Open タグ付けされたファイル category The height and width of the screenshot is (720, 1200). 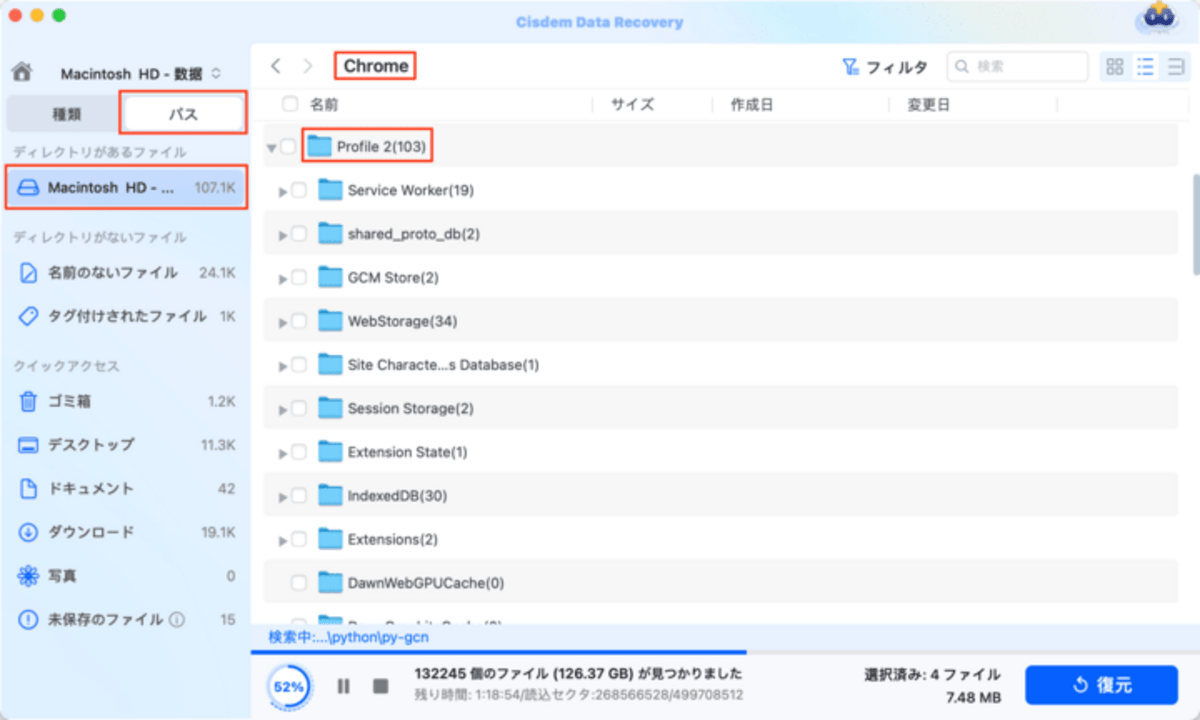126,316
